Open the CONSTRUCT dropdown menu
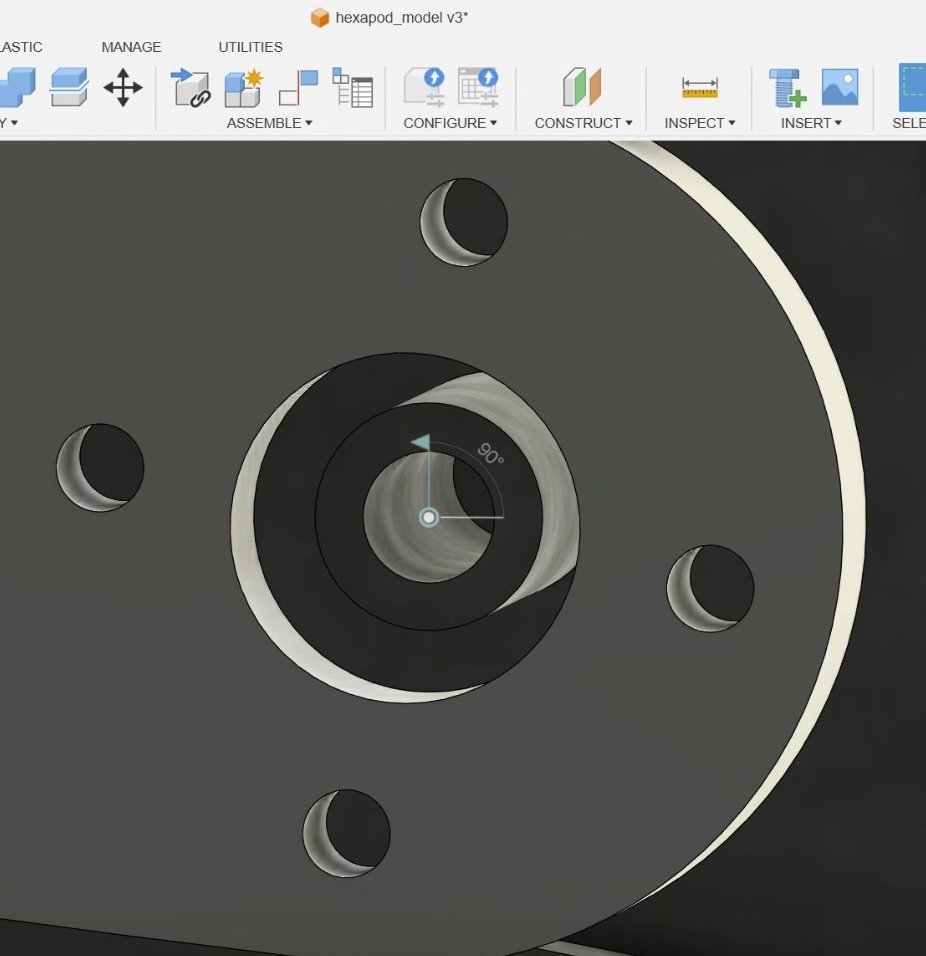 point(583,123)
